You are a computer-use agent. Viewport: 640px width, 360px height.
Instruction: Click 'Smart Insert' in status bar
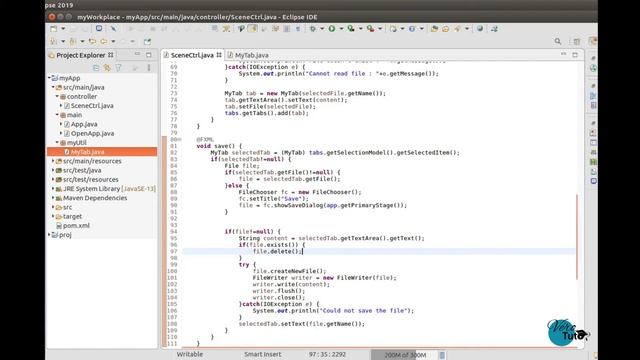click(x=262, y=354)
